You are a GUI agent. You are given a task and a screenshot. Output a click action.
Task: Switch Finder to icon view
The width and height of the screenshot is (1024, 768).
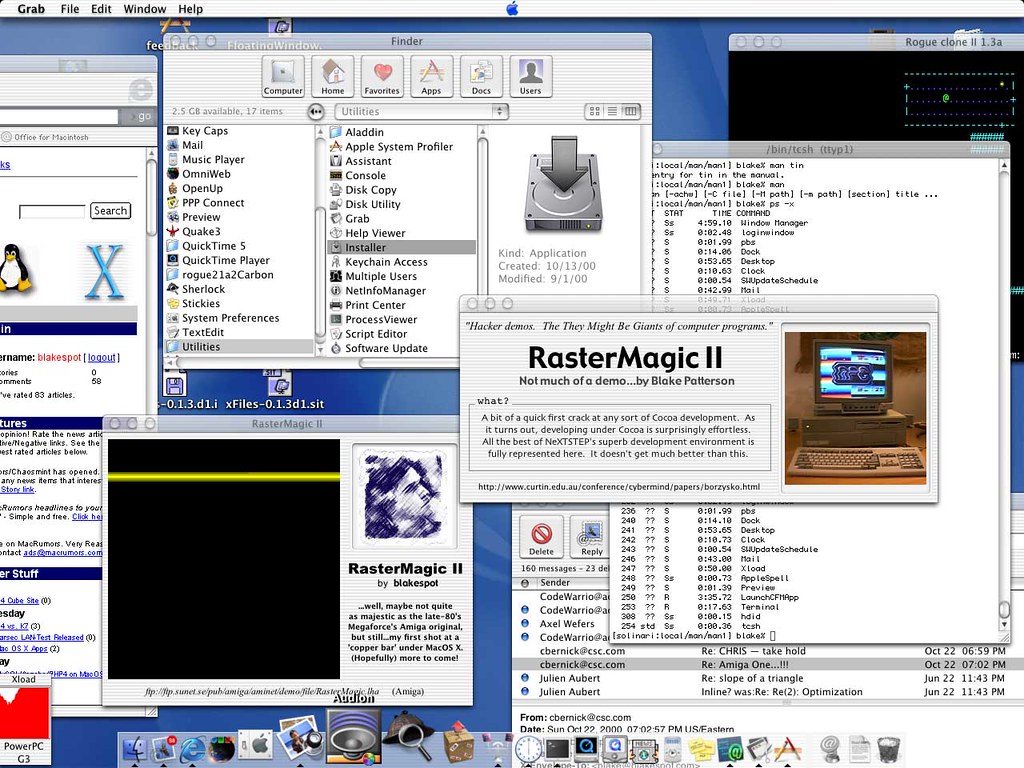coord(594,111)
